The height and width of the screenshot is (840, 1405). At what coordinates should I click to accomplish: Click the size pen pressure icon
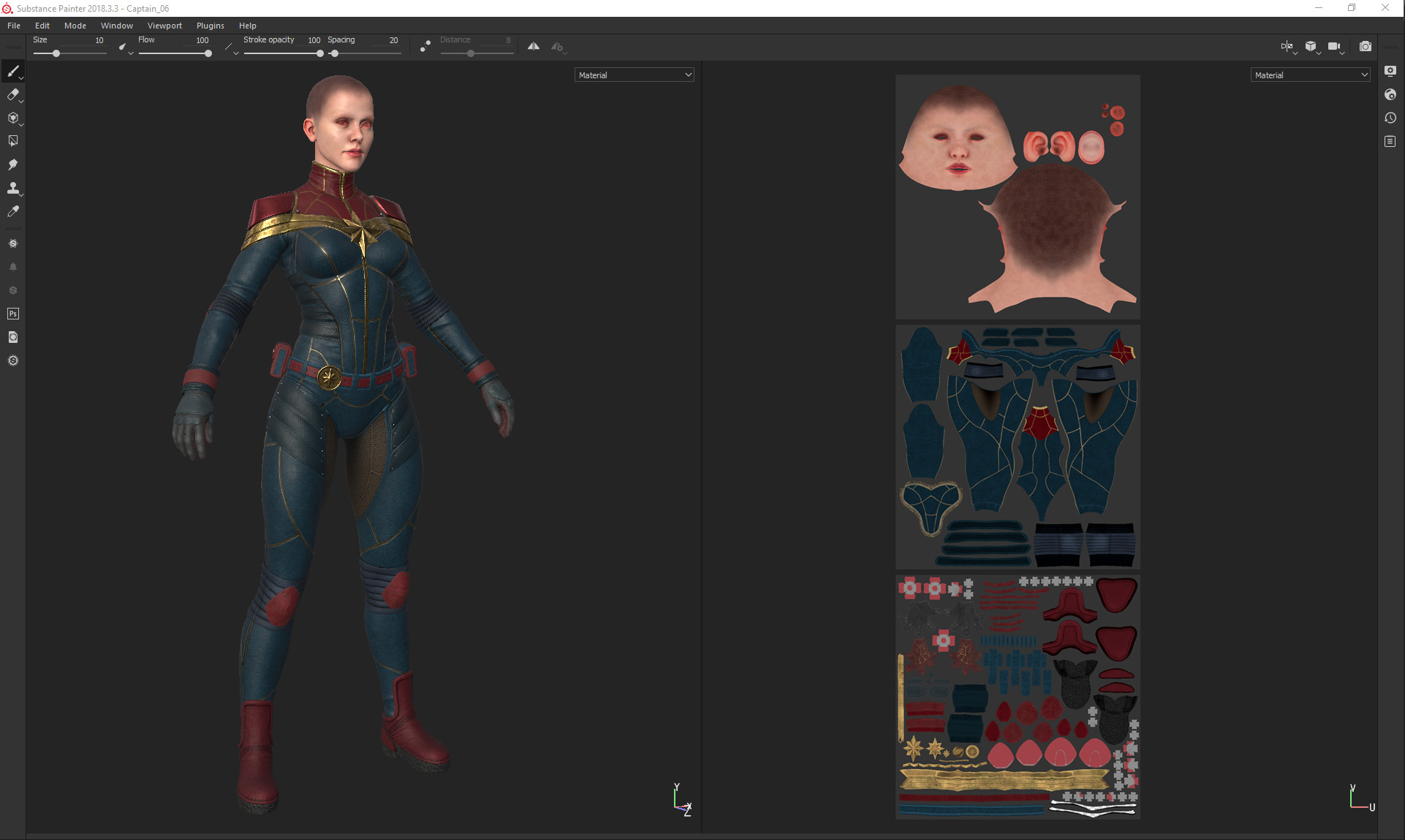point(122,46)
